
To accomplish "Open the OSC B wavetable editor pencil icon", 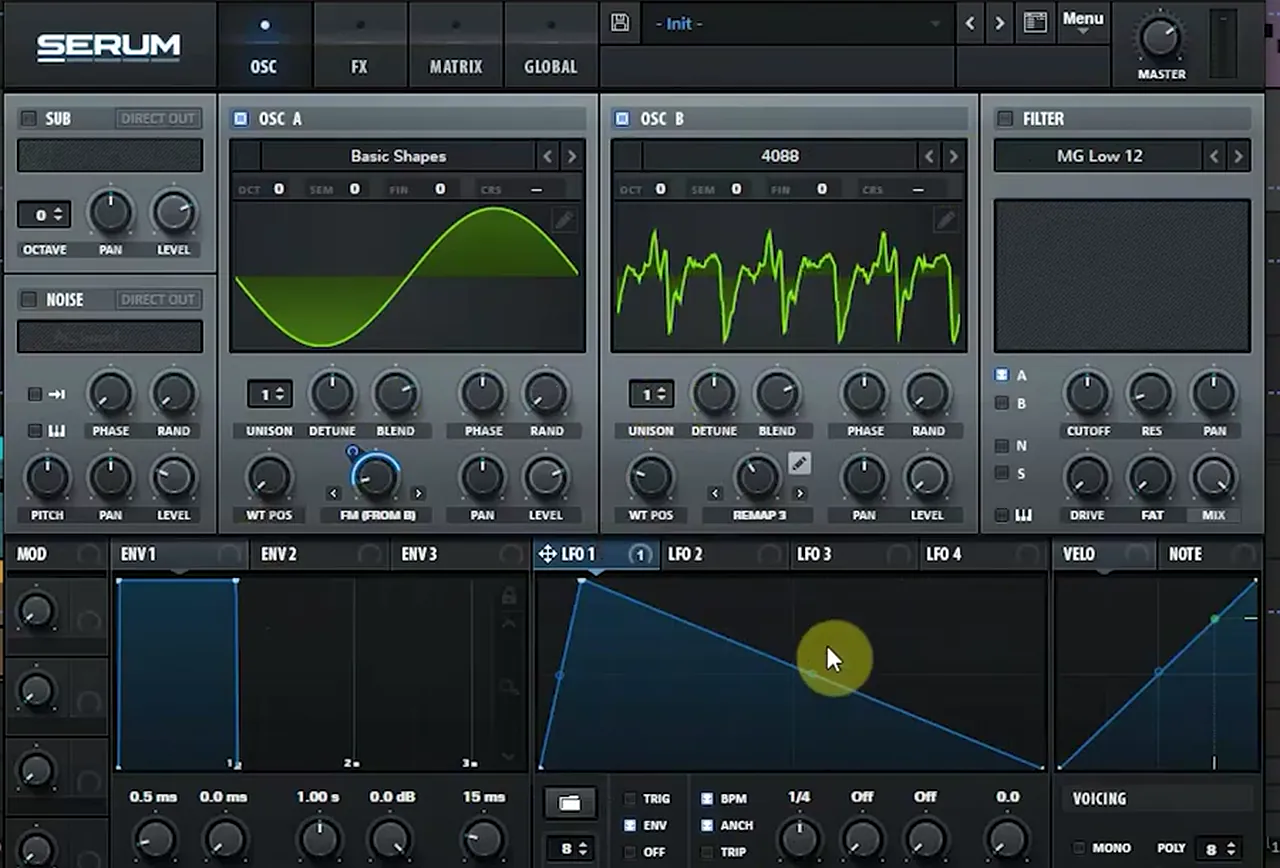I will (945, 220).
